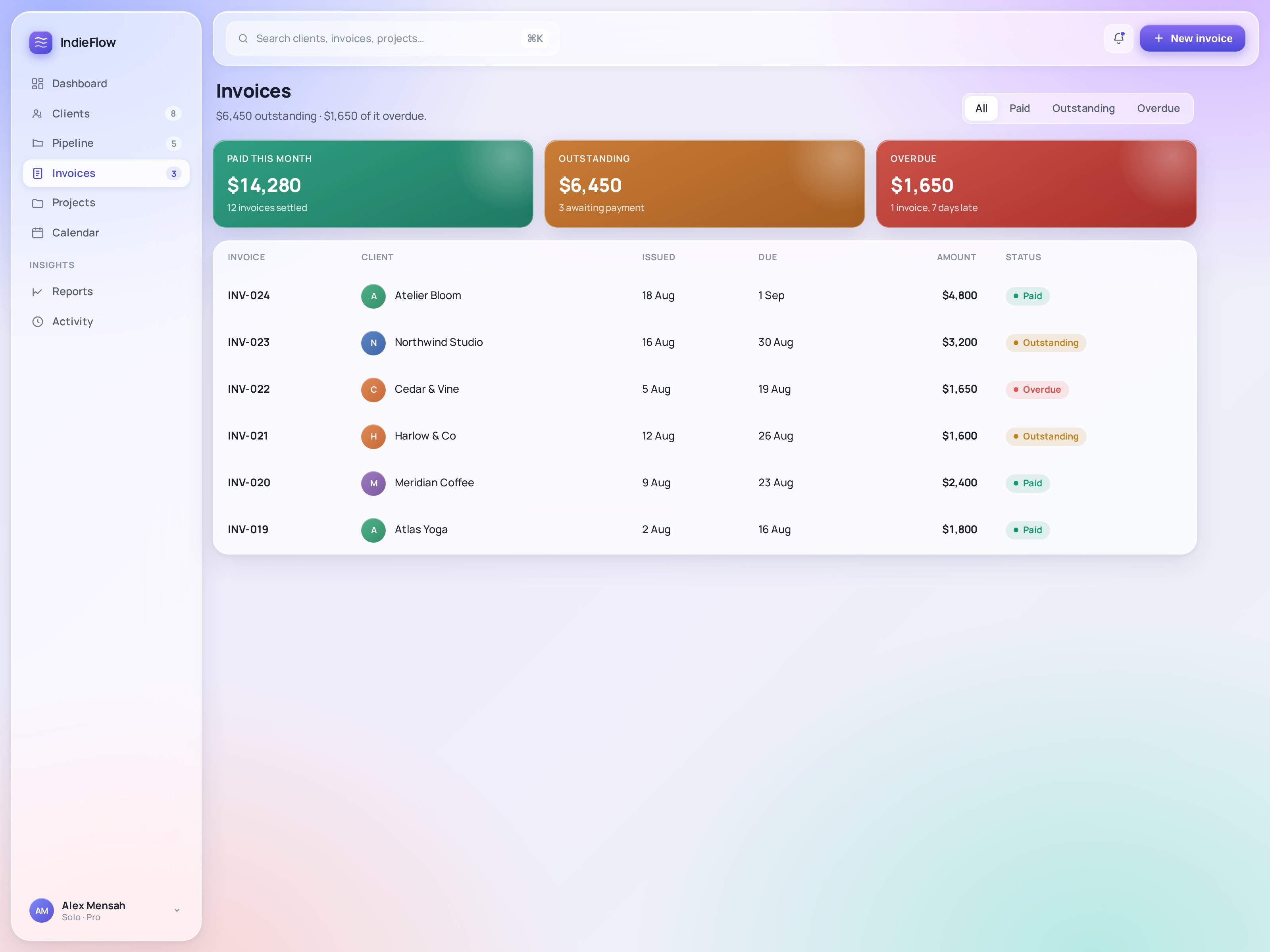Sort by Status column header
Image resolution: width=1270 pixels, height=952 pixels.
pyautogui.click(x=1023, y=257)
